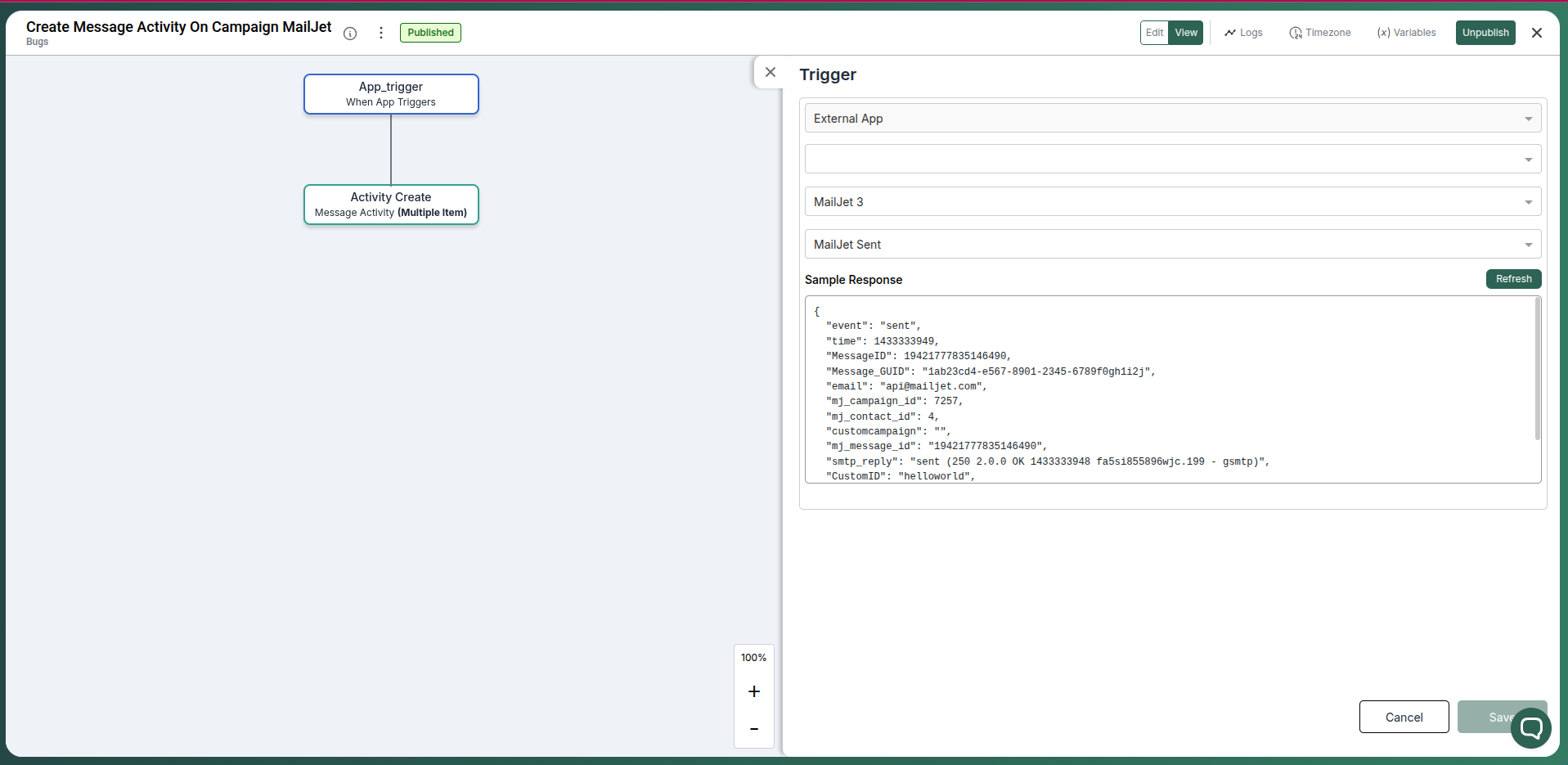Screen dimensions: 1568x765
Task: Expand the MailJet 3 connection dropdown
Action: pos(1172,202)
